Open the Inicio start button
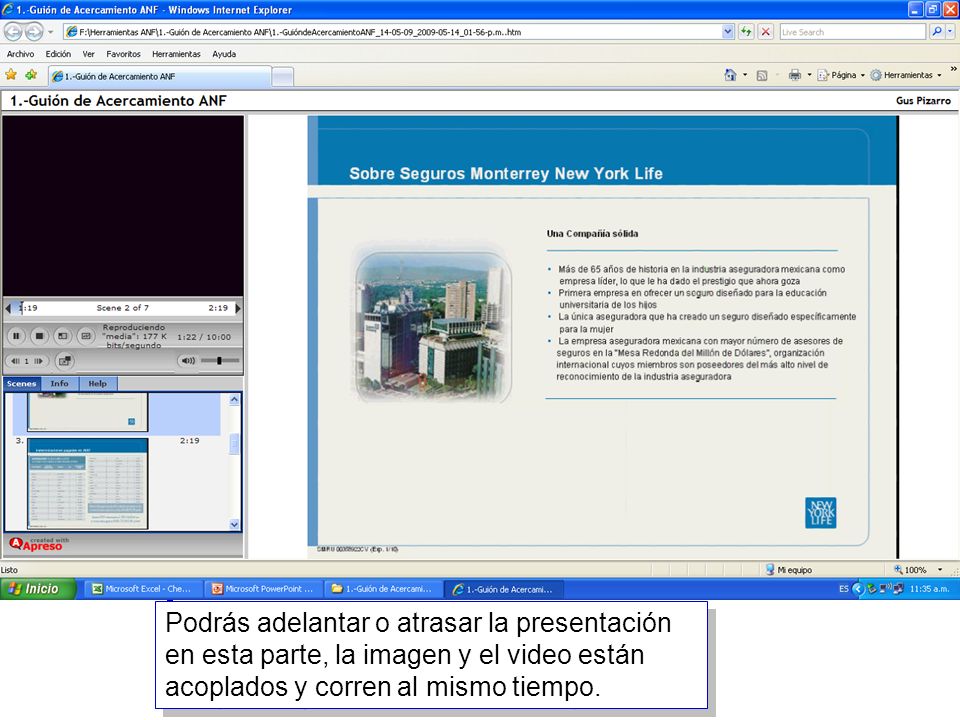 coord(38,589)
